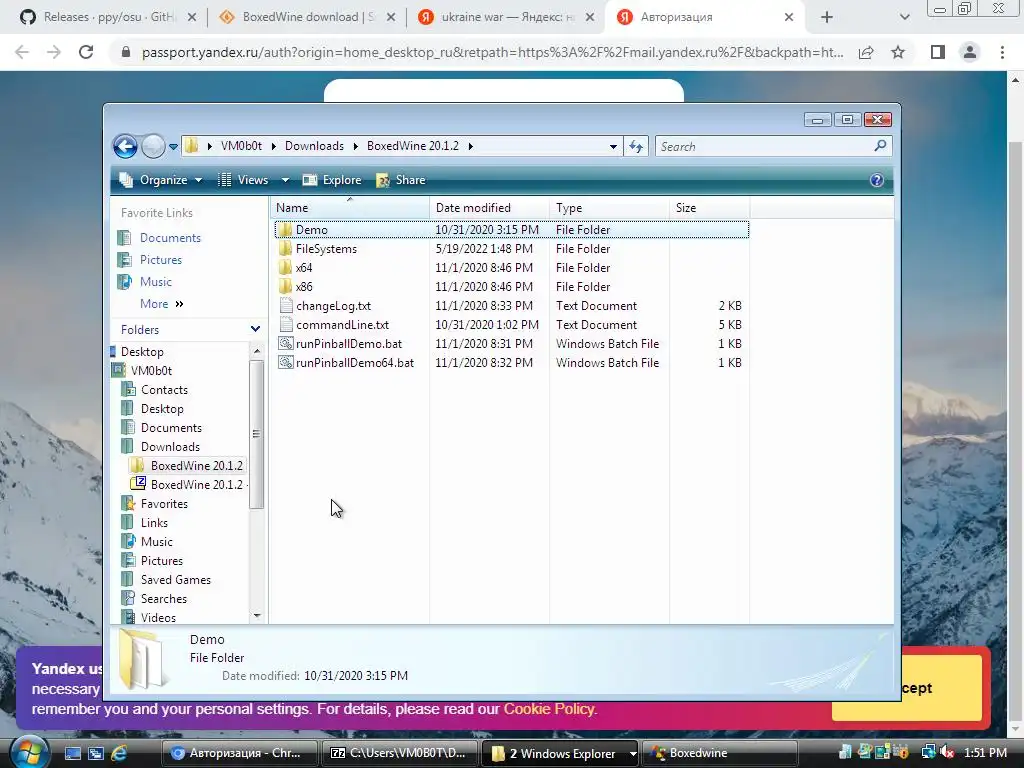Screen dimensions: 1024x768
Task: Select the Pictures favorite link
Action: point(161,260)
